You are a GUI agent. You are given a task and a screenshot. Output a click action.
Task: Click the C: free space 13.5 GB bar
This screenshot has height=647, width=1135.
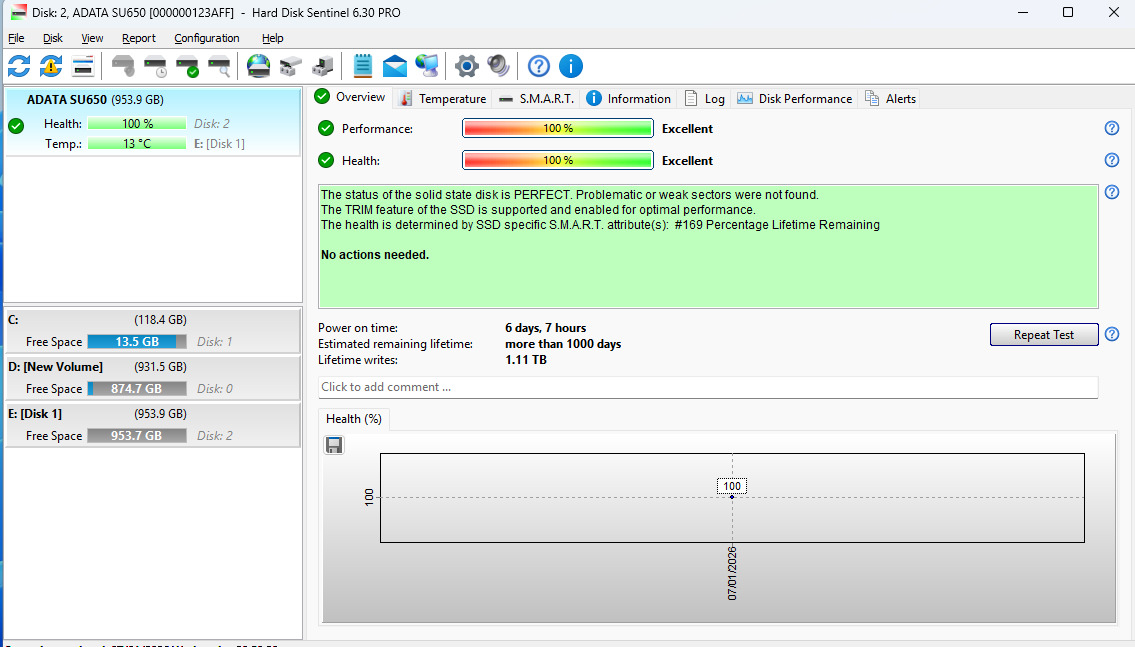137,342
